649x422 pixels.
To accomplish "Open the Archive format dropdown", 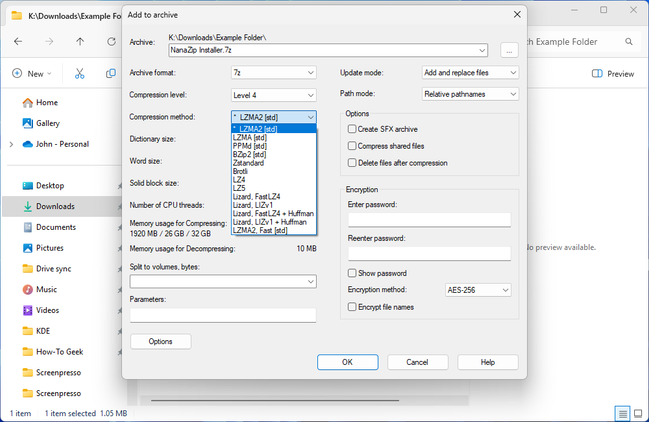I will (x=274, y=73).
